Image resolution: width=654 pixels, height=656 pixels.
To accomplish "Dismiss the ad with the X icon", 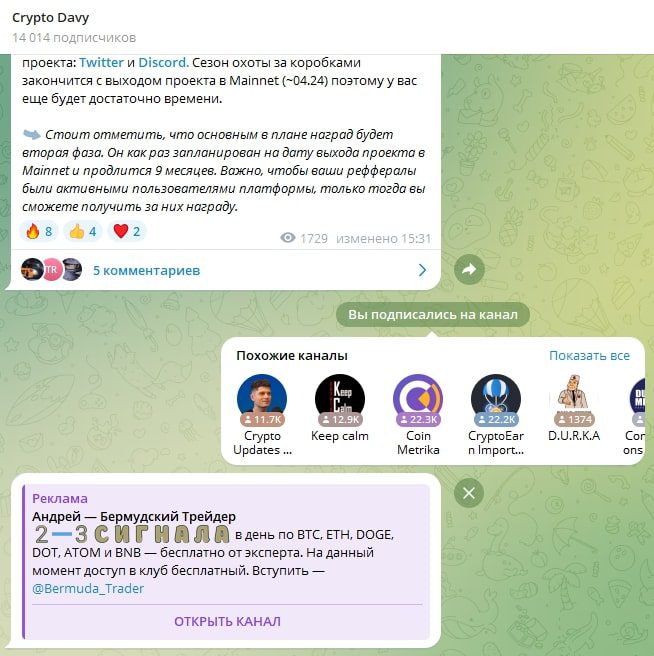I will pos(469,493).
